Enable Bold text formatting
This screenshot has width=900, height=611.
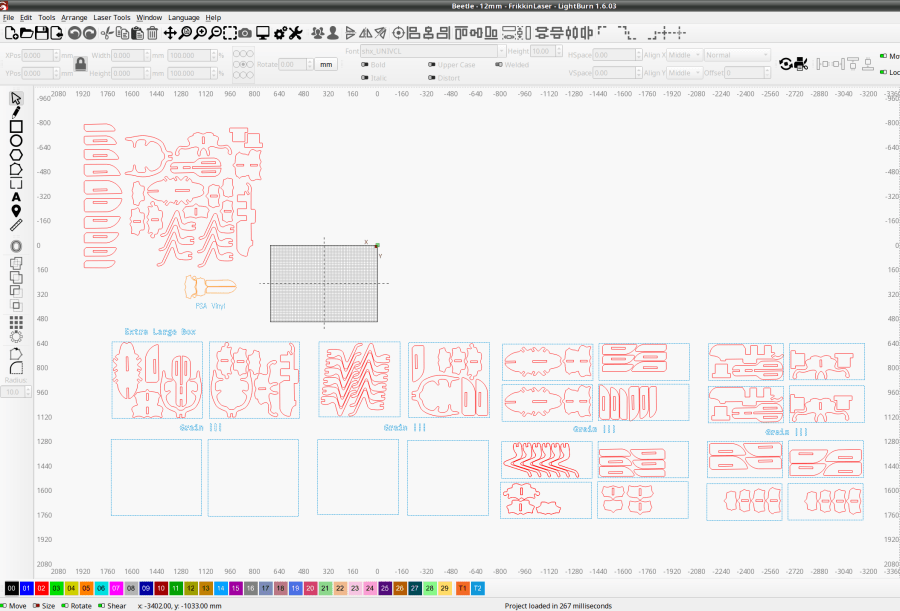click(x=365, y=65)
